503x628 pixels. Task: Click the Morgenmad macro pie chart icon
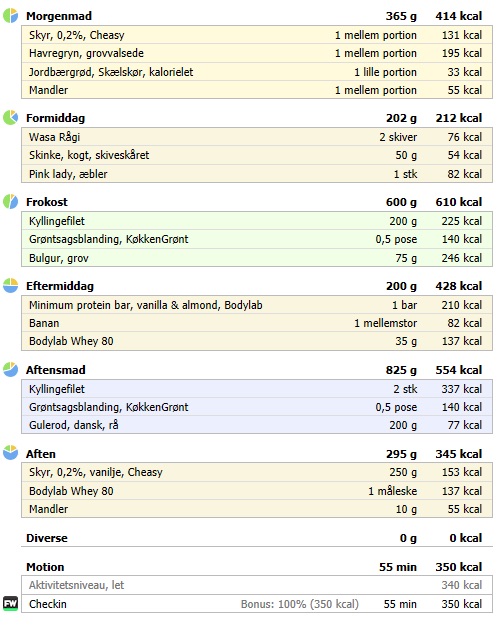click(x=10, y=16)
